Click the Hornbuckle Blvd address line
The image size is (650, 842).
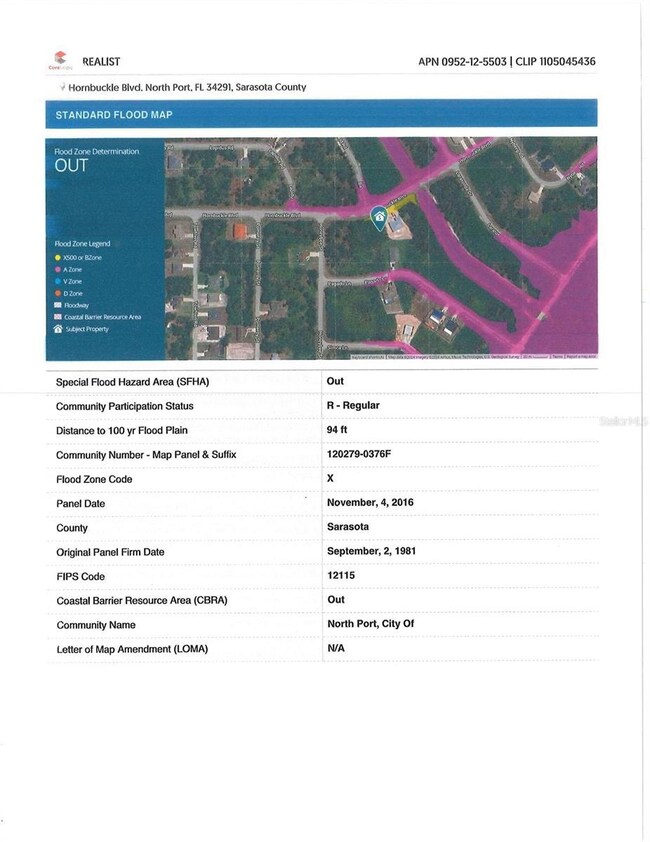pos(187,87)
